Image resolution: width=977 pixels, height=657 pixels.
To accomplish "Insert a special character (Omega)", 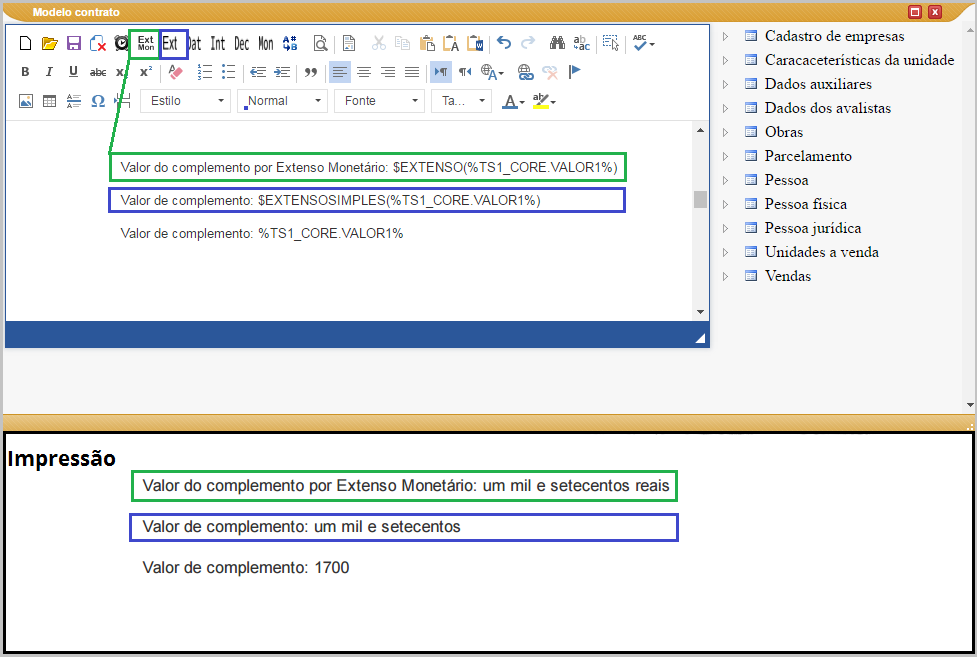I will (98, 101).
